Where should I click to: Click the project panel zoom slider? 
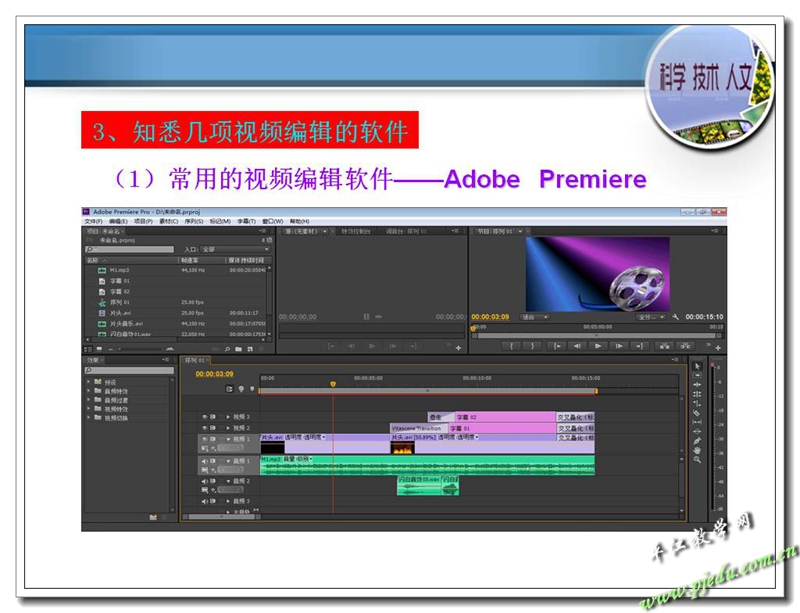pyautogui.click(x=141, y=349)
